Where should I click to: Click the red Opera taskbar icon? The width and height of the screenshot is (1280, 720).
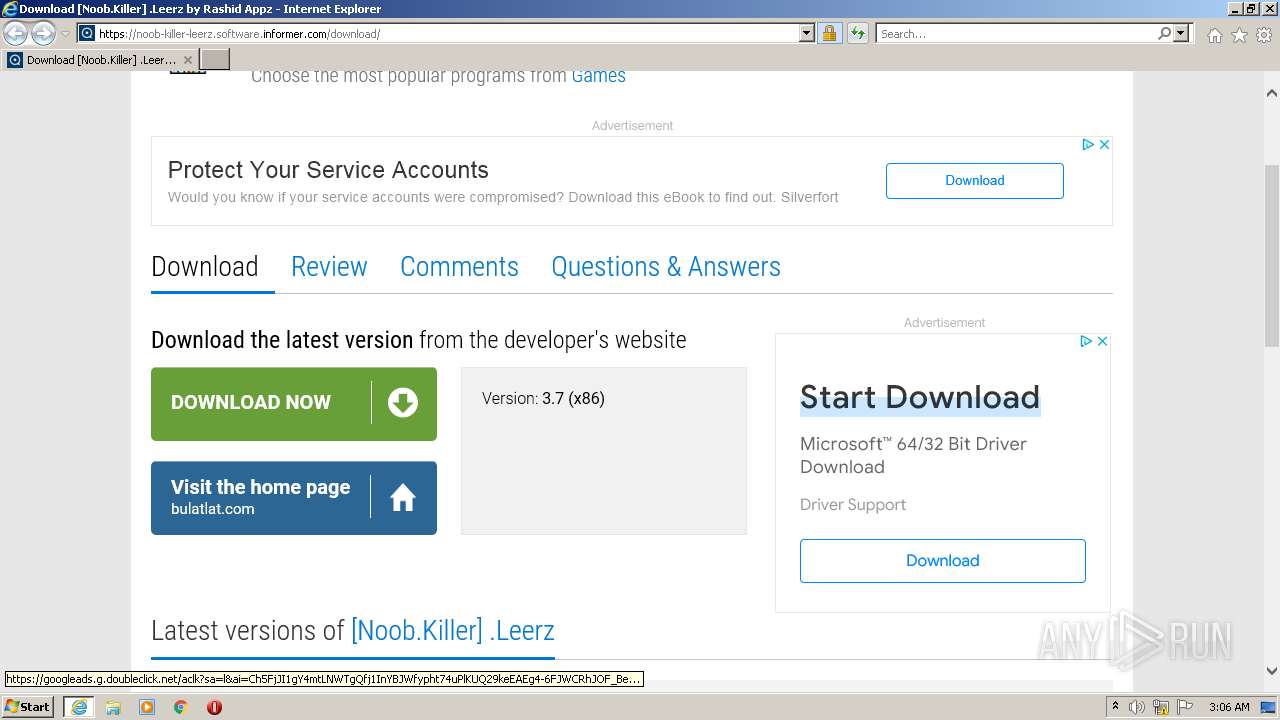click(x=214, y=707)
